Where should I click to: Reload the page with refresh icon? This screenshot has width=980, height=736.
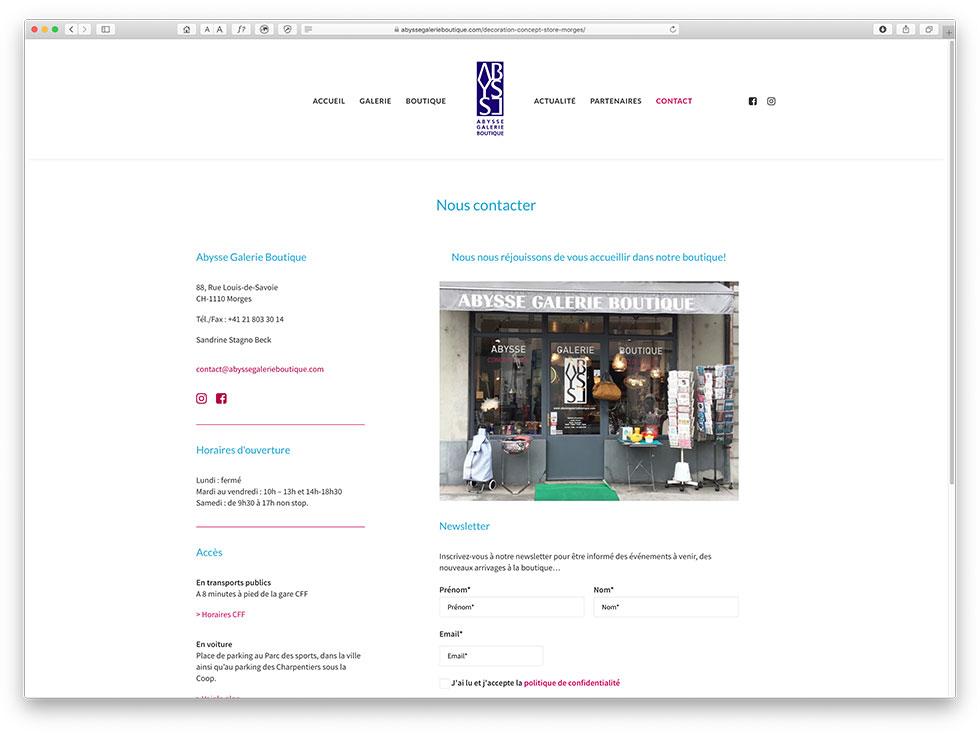tap(672, 29)
